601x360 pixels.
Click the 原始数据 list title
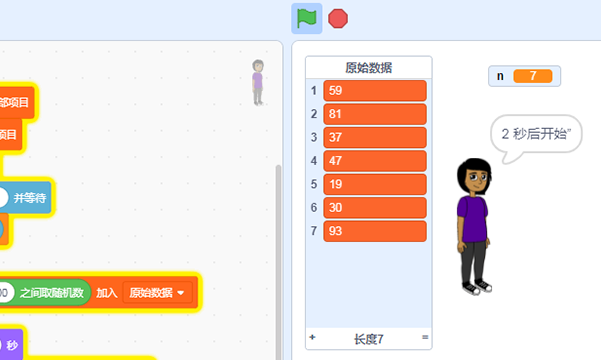369,68
